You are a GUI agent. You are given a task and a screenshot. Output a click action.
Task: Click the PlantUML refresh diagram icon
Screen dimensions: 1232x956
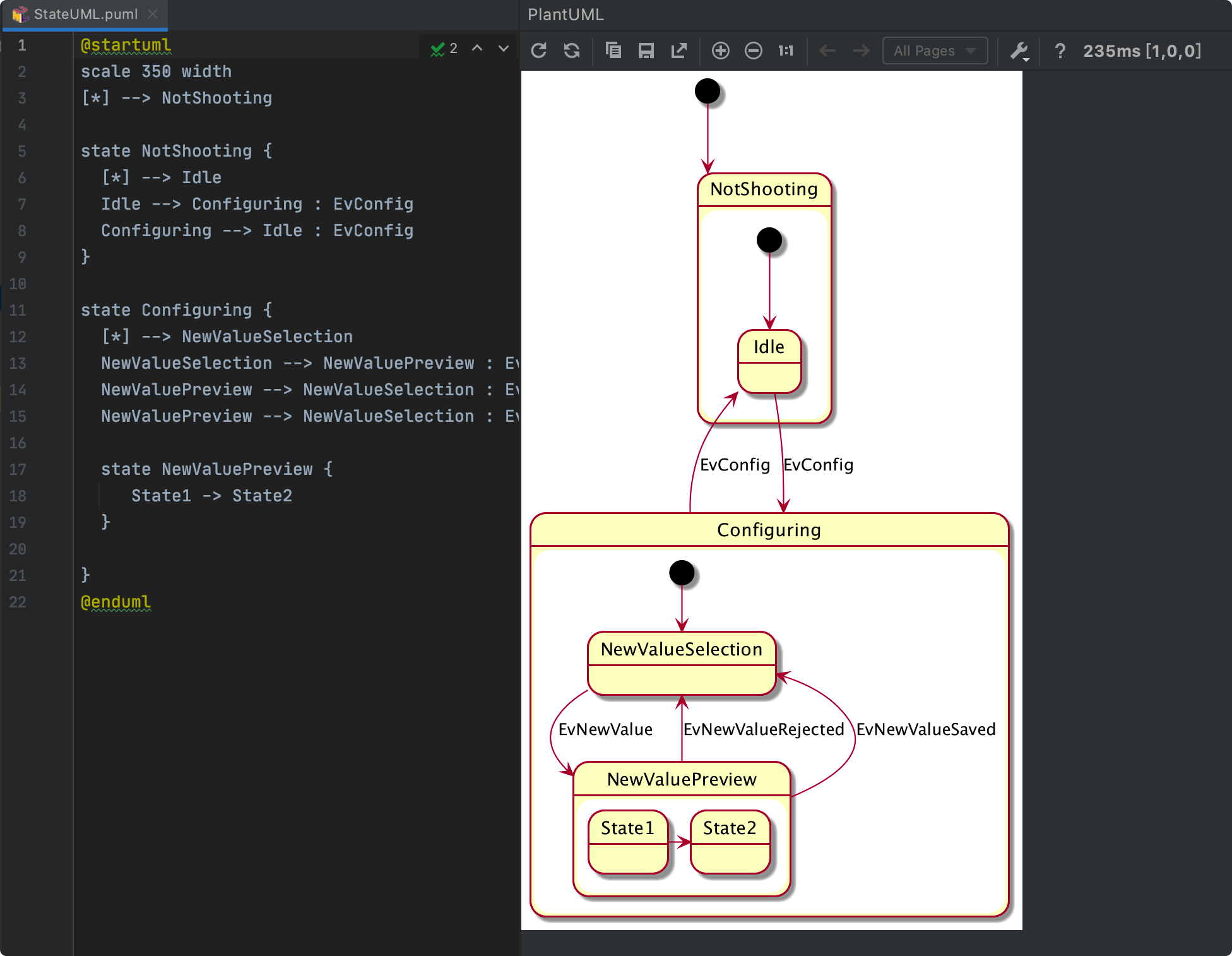coord(538,51)
